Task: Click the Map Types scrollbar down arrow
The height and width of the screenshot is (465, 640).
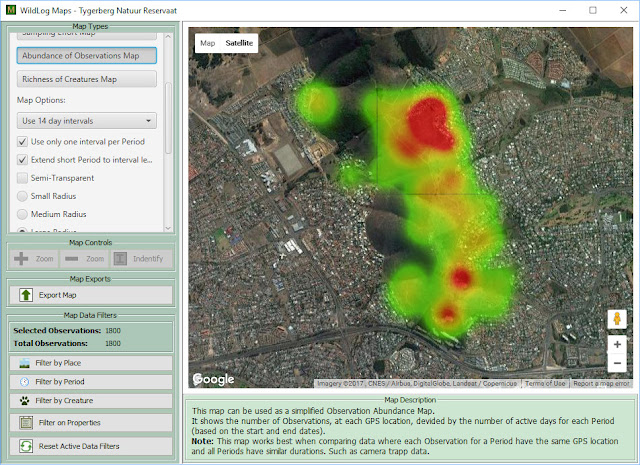Action: click(168, 228)
